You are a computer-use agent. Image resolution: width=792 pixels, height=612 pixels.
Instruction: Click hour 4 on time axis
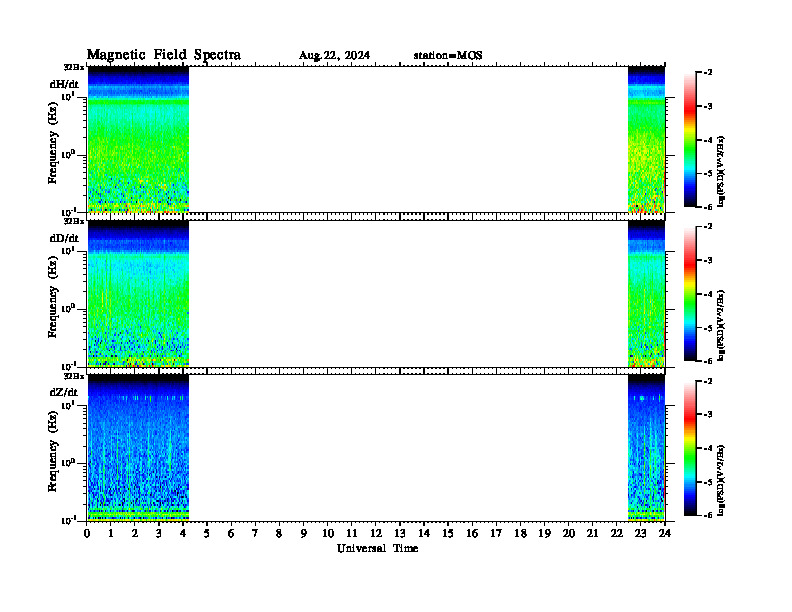click(183, 534)
